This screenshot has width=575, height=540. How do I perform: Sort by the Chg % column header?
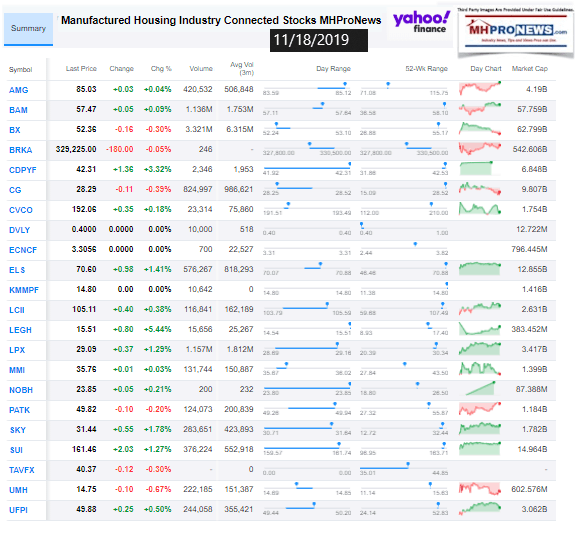(161, 69)
